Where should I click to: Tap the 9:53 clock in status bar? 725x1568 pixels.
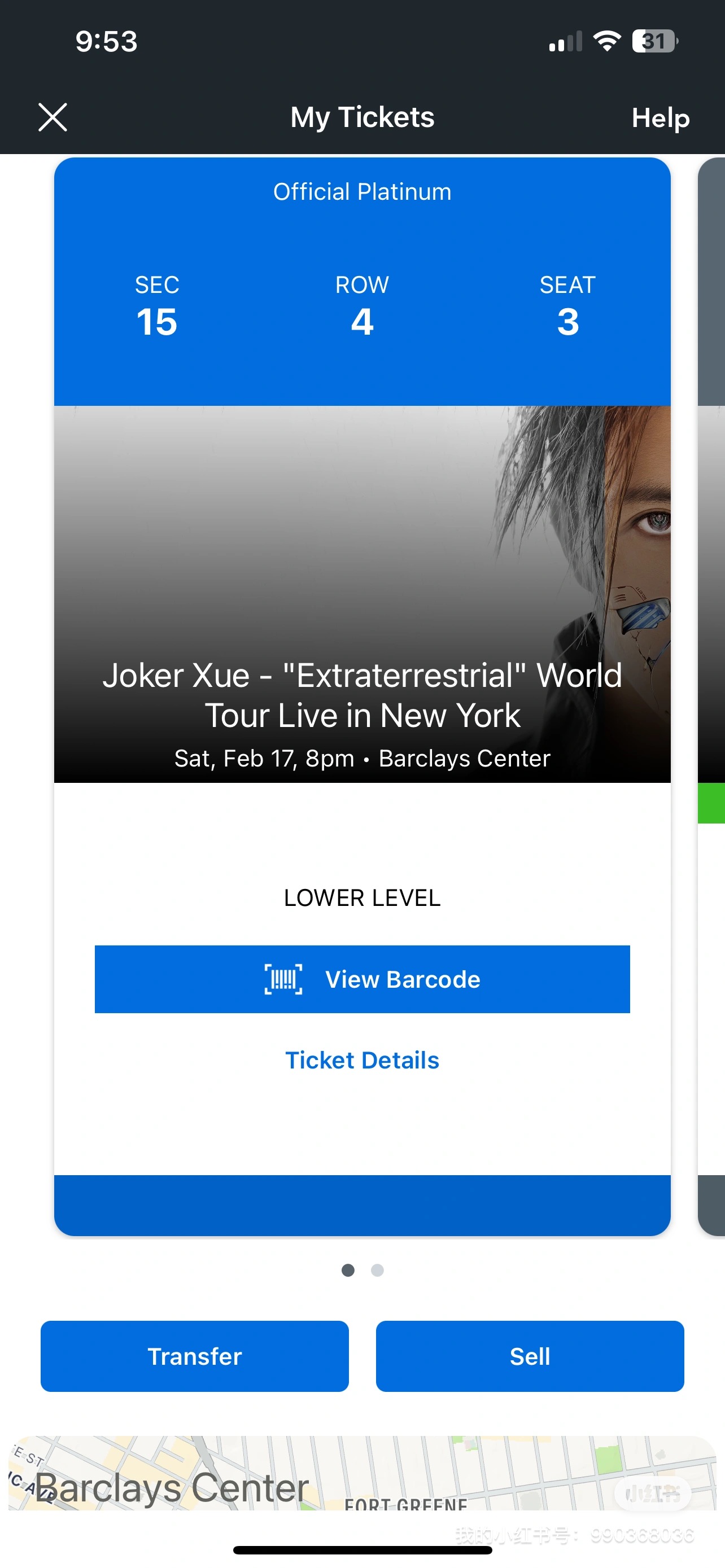point(107,41)
